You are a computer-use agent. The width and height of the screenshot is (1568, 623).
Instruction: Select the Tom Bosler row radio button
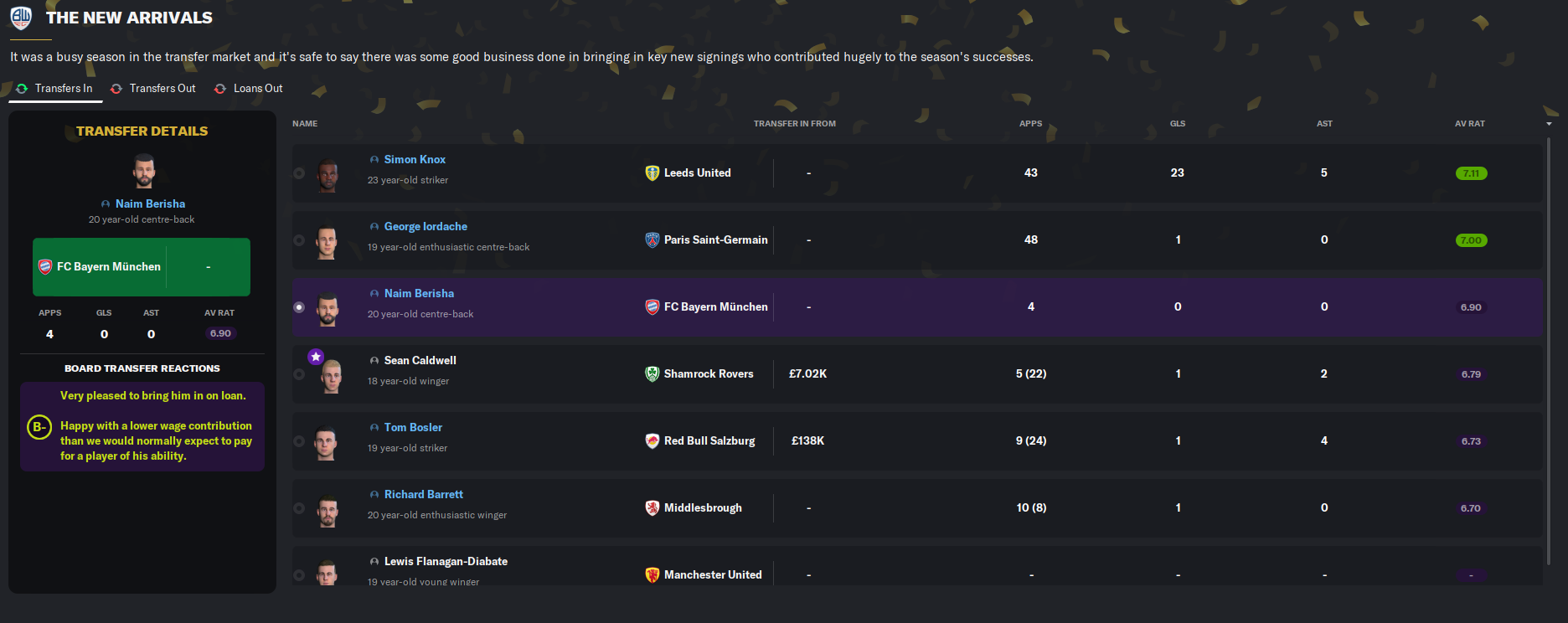(299, 441)
